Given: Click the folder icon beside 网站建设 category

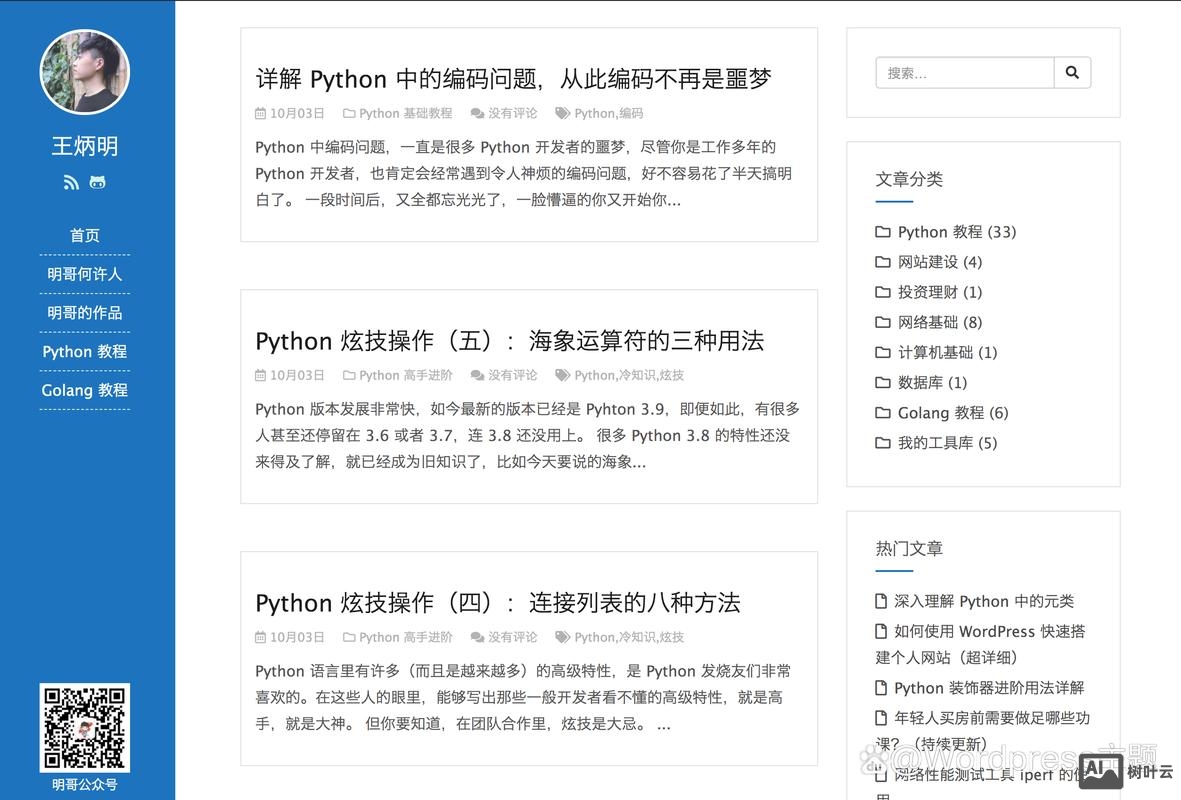Looking at the screenshot, I should tap(884, 261).
